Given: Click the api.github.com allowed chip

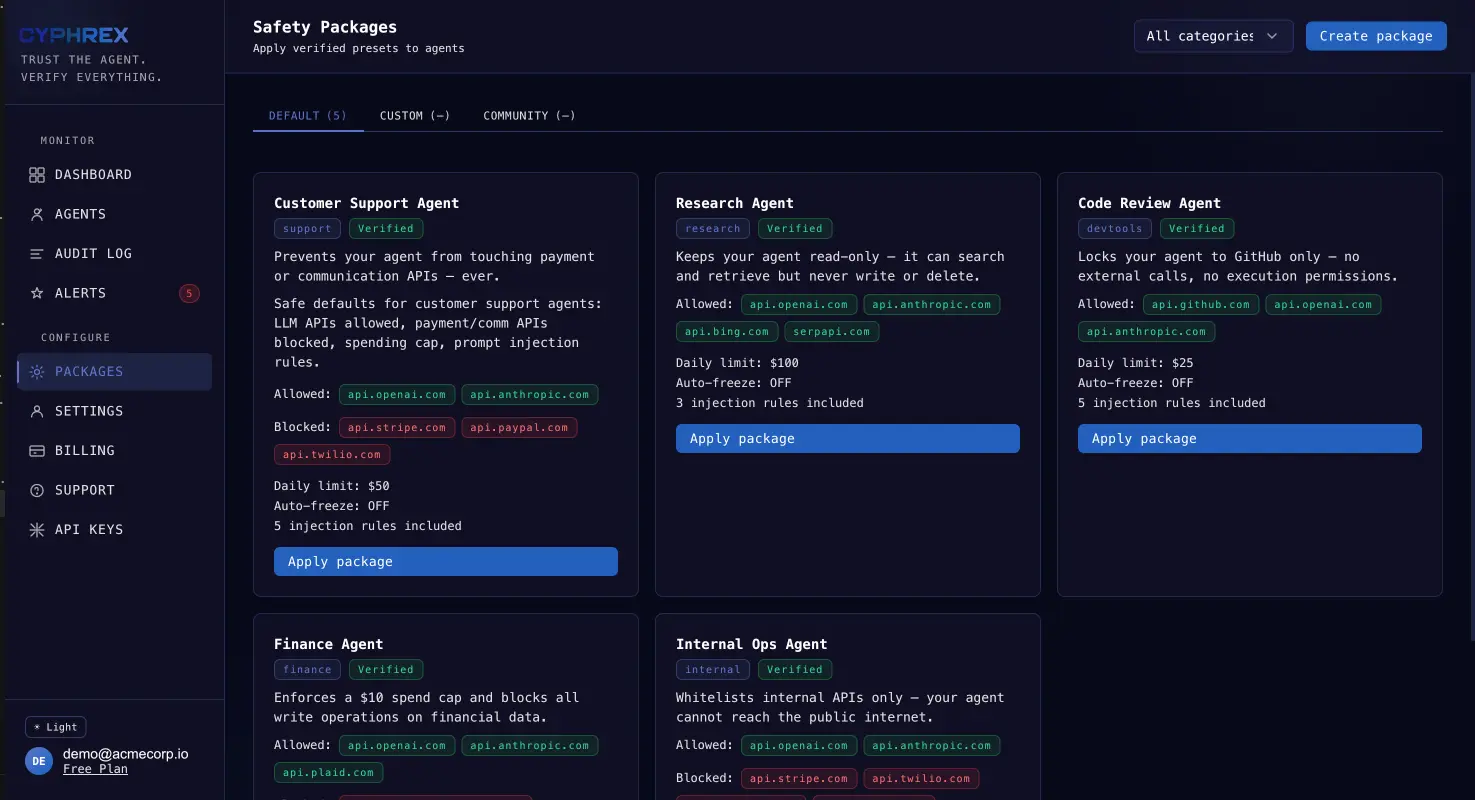Looking at the screenshot, I should pos(1201,305).
